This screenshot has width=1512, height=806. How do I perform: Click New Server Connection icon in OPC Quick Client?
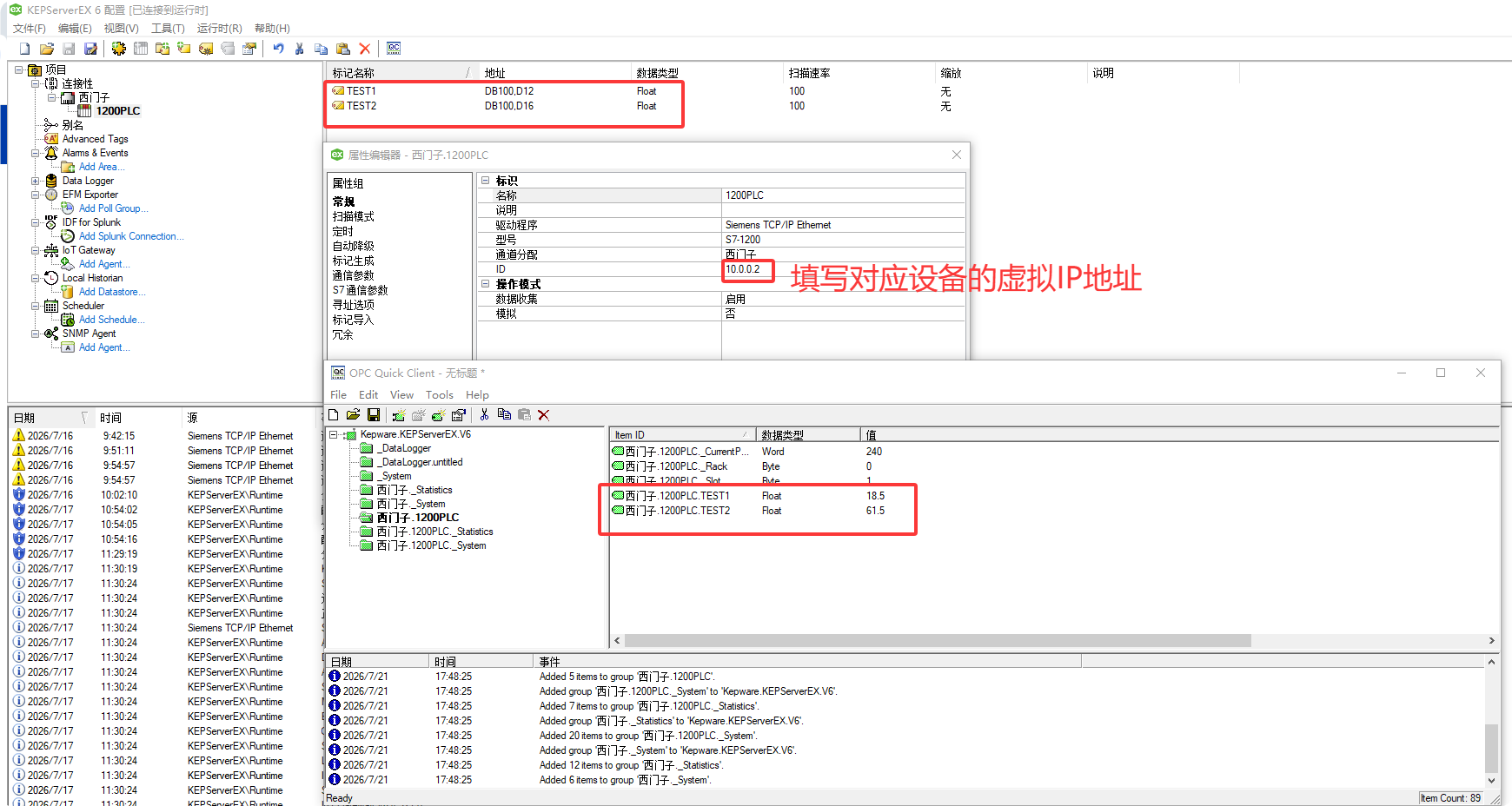point(399,415)
